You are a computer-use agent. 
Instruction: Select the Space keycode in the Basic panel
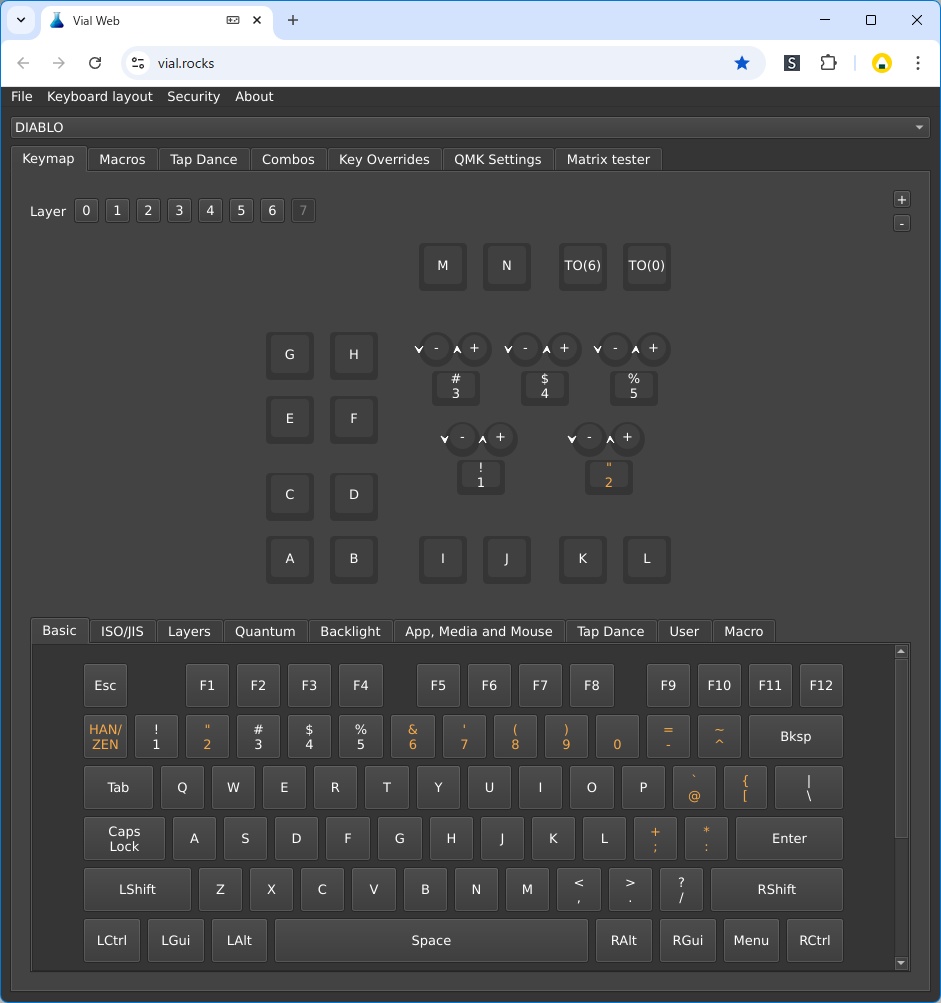point(430,940)
